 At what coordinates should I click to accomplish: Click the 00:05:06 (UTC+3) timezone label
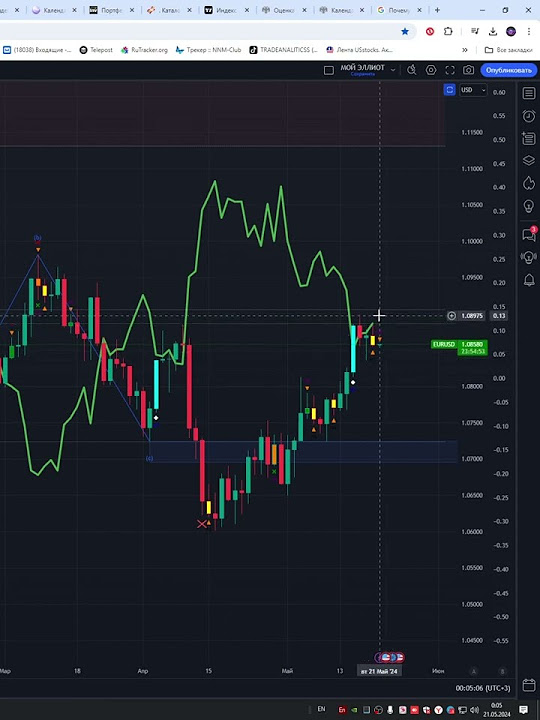[483, 688]
